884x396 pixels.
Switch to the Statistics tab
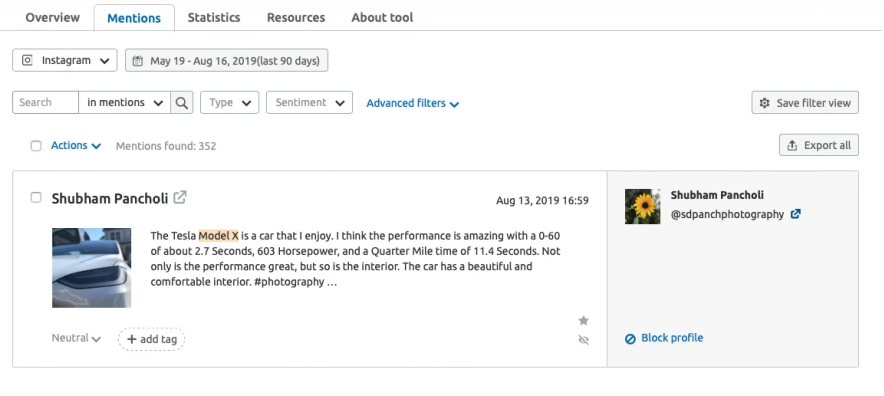214,17
